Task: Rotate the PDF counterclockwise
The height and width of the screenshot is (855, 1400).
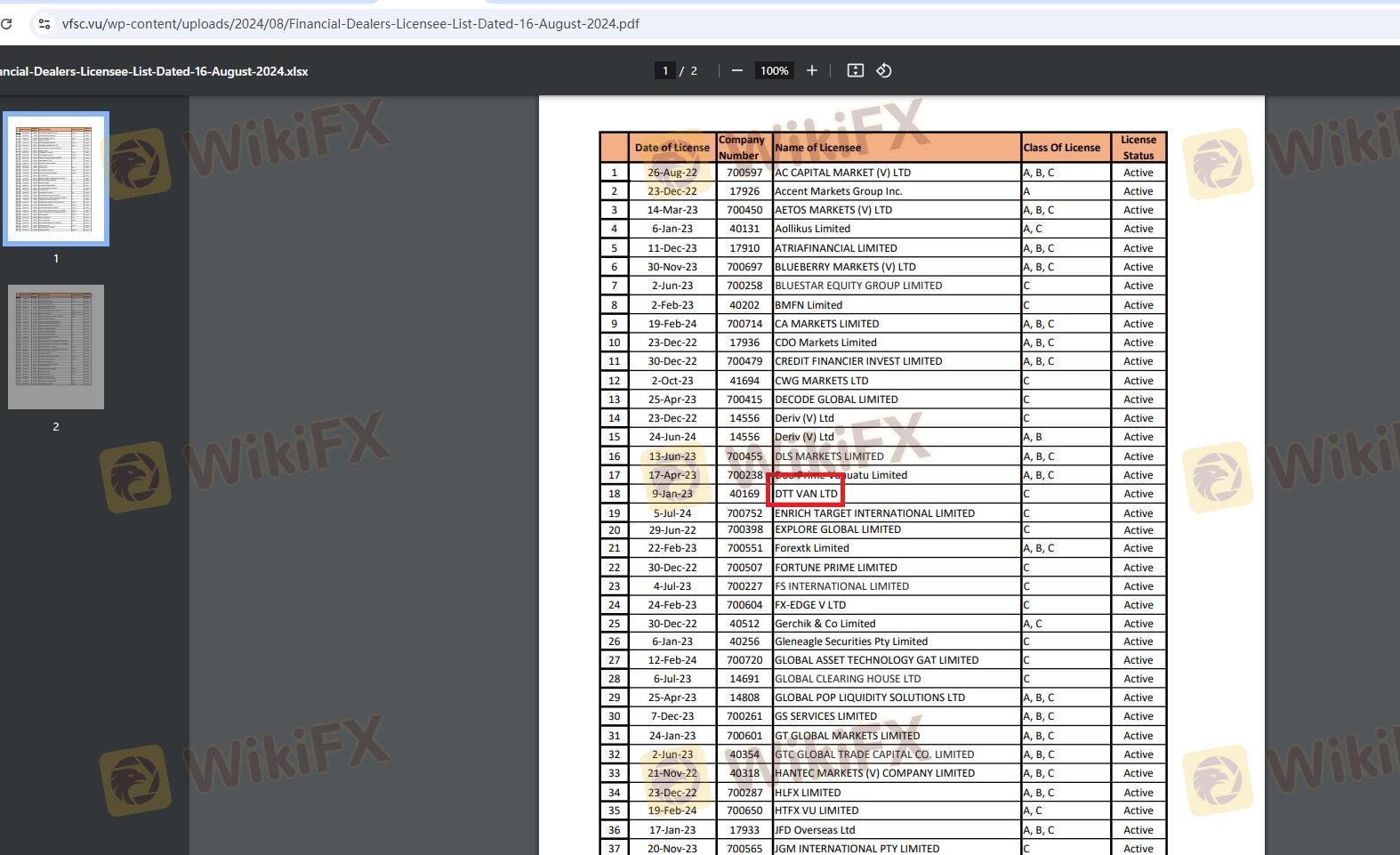Action: tap(884, 71)
